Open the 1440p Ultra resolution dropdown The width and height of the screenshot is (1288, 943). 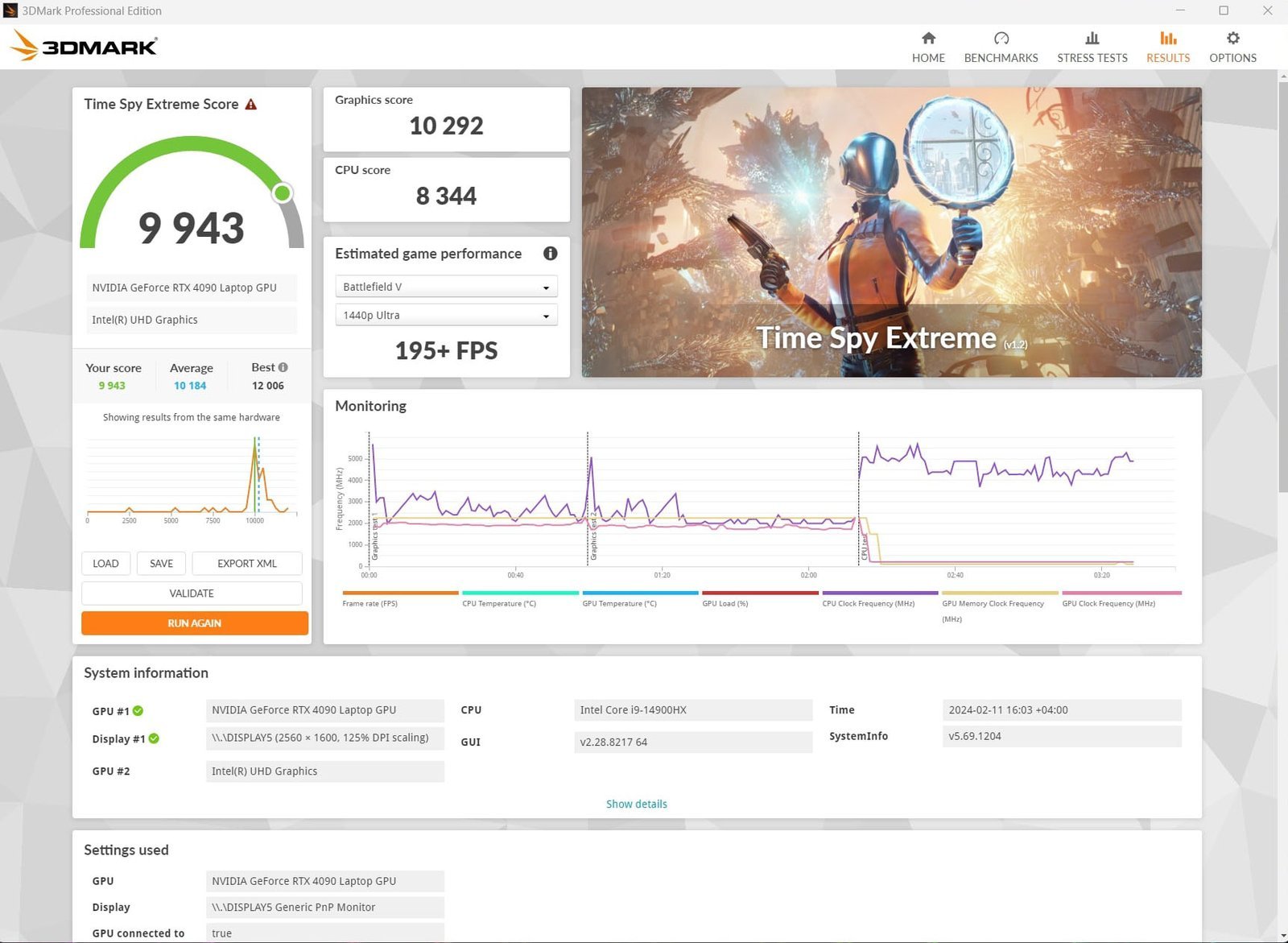(446, 316)
